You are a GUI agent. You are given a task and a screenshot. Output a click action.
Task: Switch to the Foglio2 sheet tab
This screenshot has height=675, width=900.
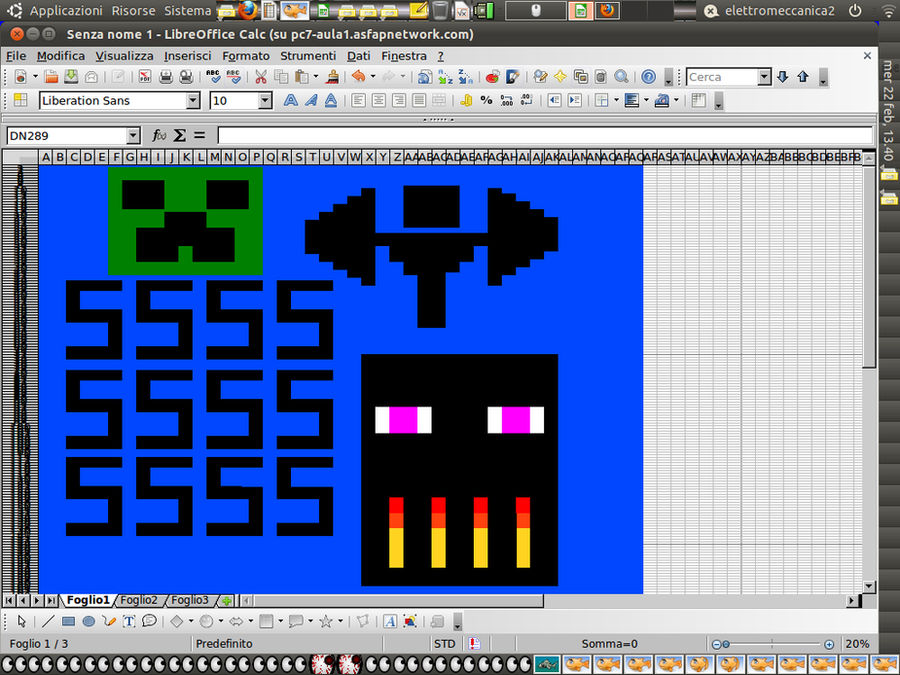point(139,600)
